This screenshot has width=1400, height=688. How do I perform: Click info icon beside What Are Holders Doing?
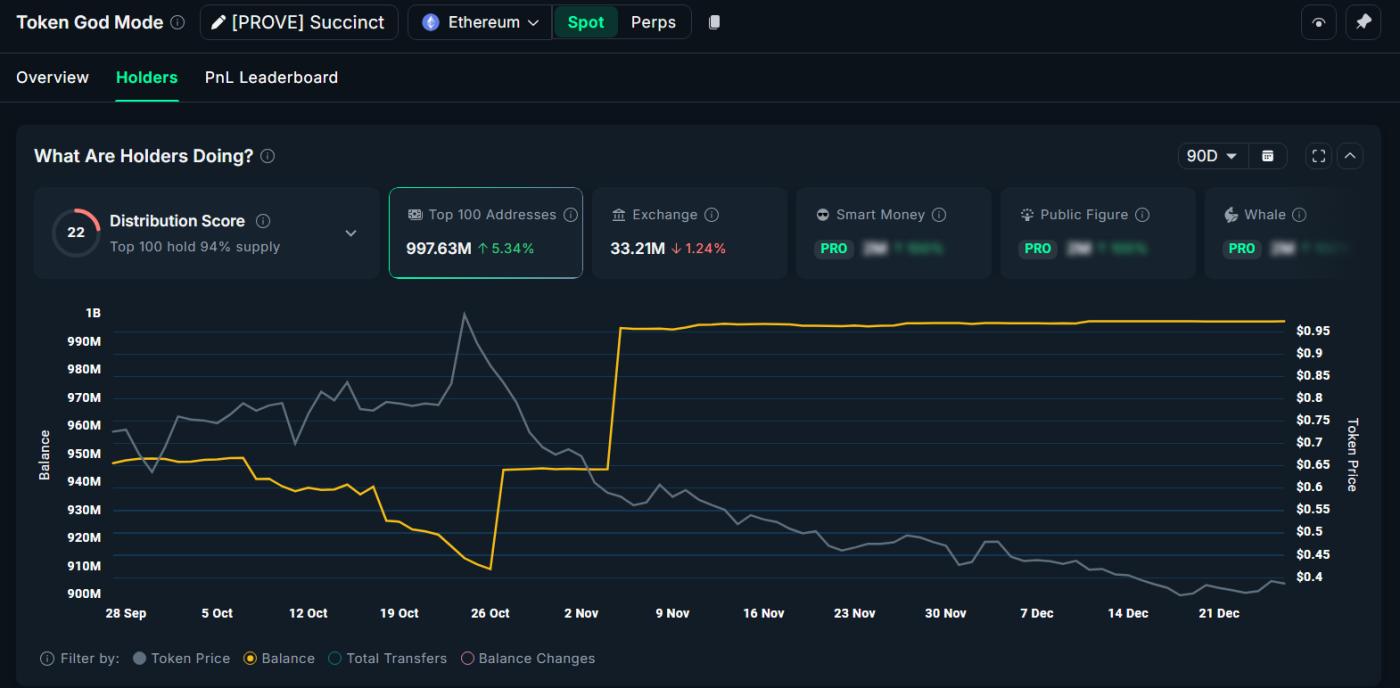268,156
